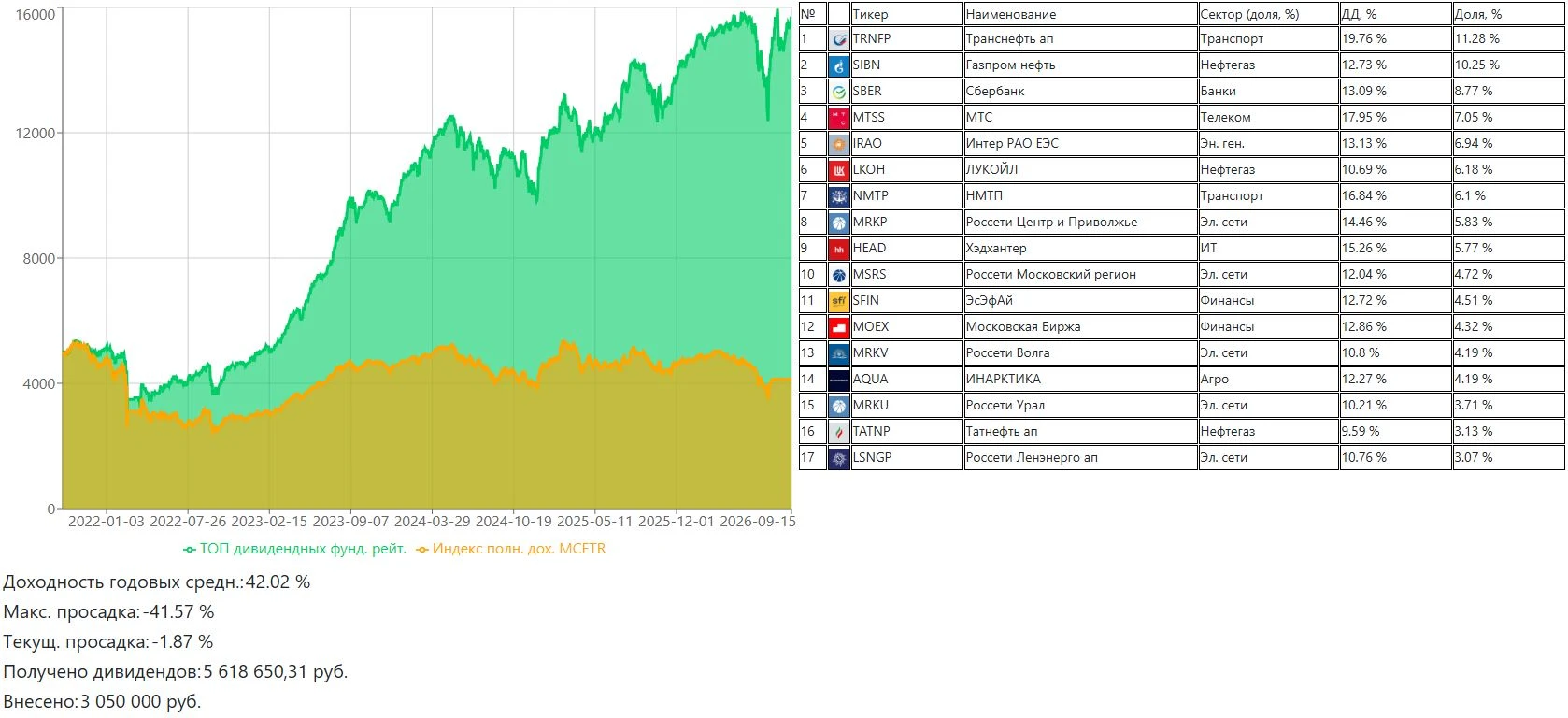Click the 'Получено дивидендов' amount line

(x=176, y=671)
